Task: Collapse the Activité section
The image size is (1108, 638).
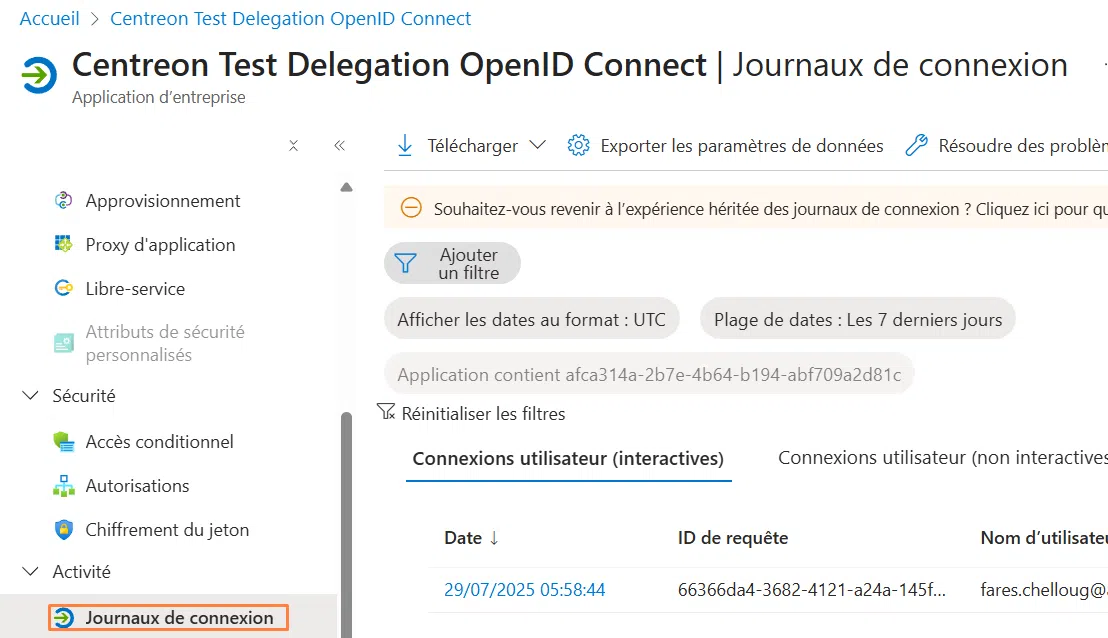Action: coord(30,571)
